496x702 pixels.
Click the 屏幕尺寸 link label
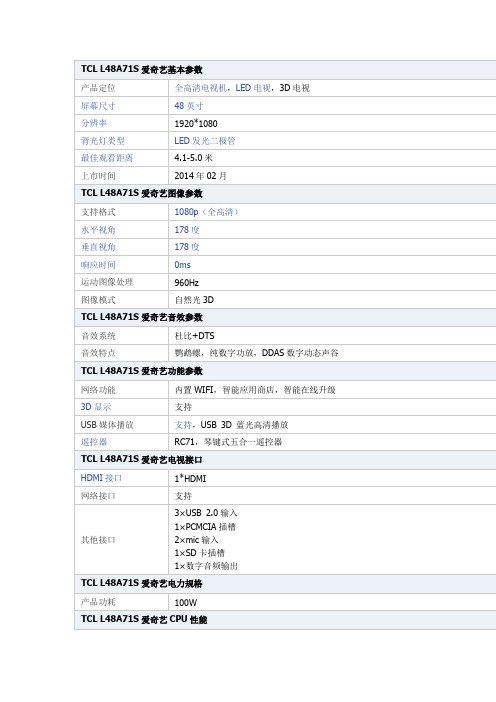pos(98,106)
